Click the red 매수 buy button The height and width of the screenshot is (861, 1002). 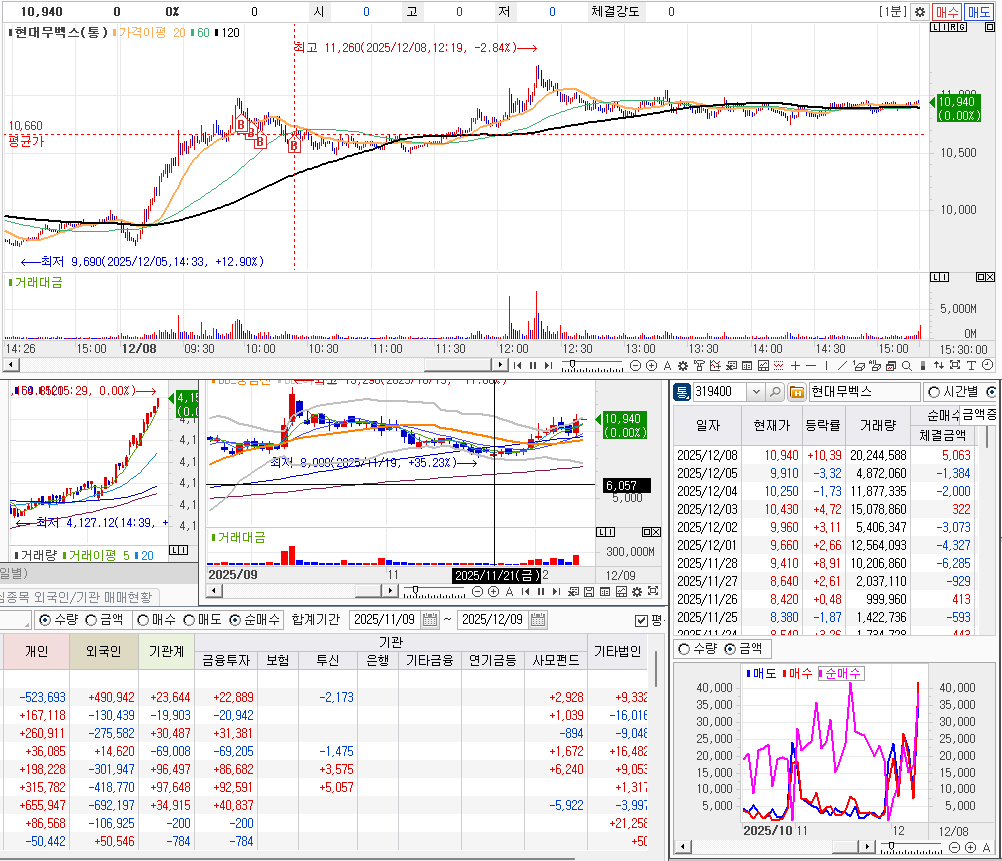[x=946, y=12]
